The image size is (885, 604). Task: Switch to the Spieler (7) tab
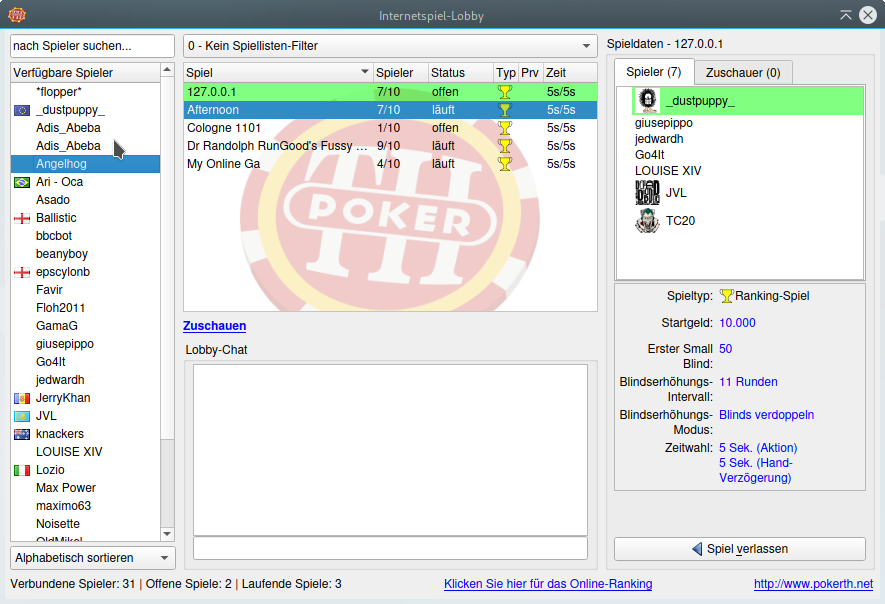tap(654, 72)
